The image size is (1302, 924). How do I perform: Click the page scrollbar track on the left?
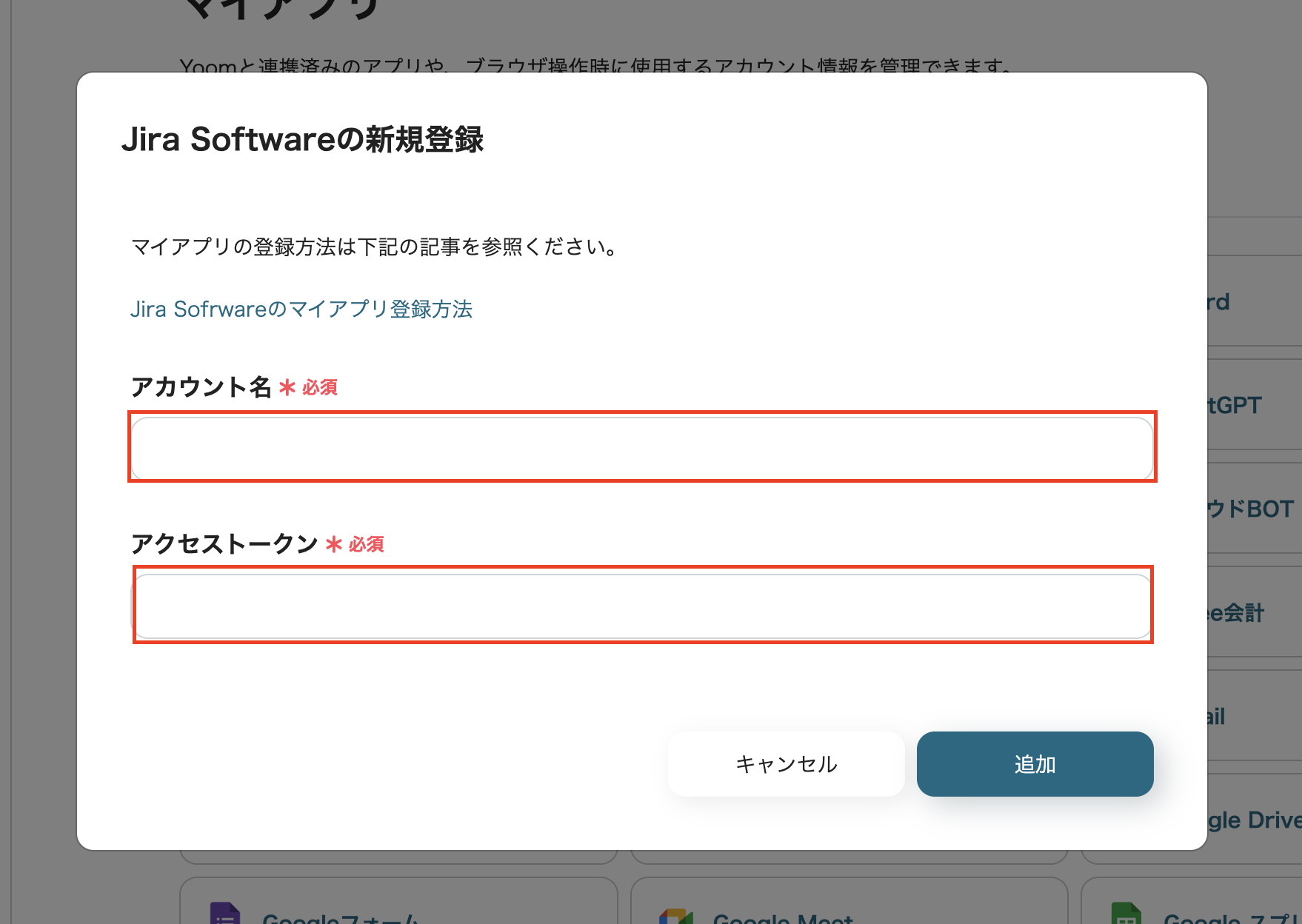pyautogui.click(x=10, y=444)
